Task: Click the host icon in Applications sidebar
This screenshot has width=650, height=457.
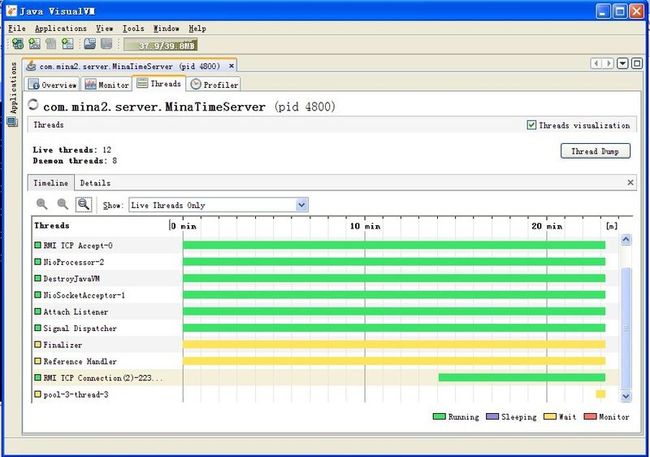Action: click(12, 122)
